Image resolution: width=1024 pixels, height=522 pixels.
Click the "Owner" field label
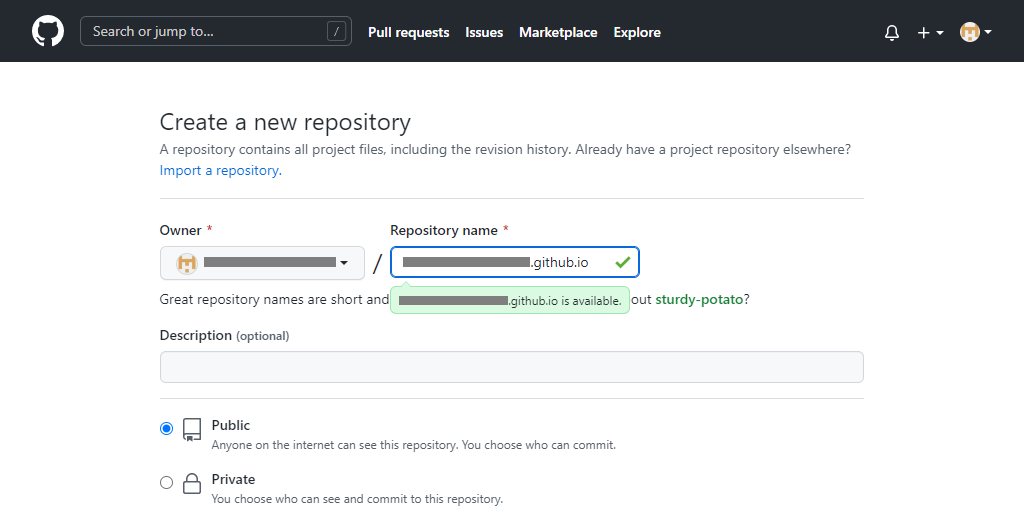(180, 230)
